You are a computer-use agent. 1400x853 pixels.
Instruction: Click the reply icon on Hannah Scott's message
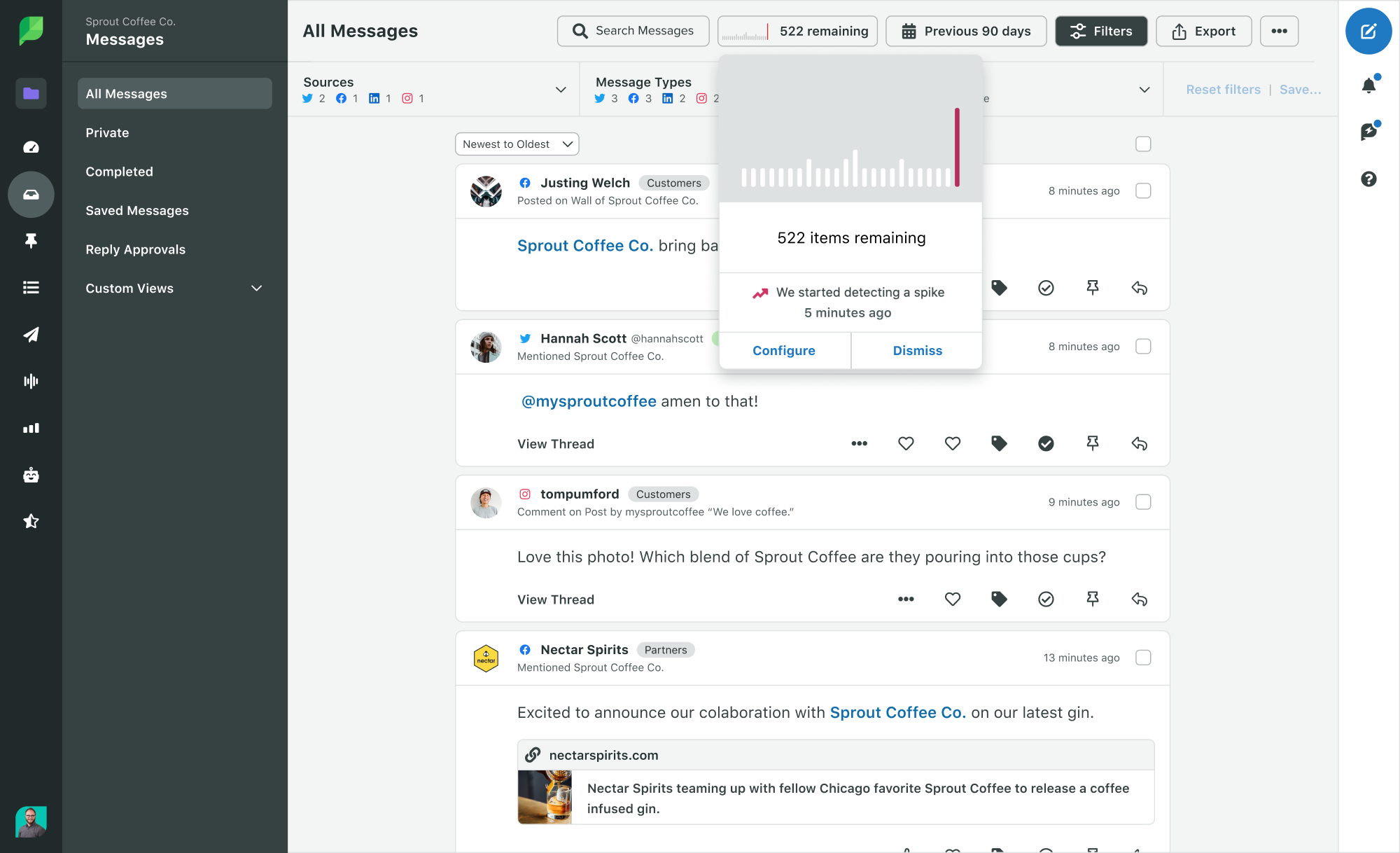[x=1140, y=443]
